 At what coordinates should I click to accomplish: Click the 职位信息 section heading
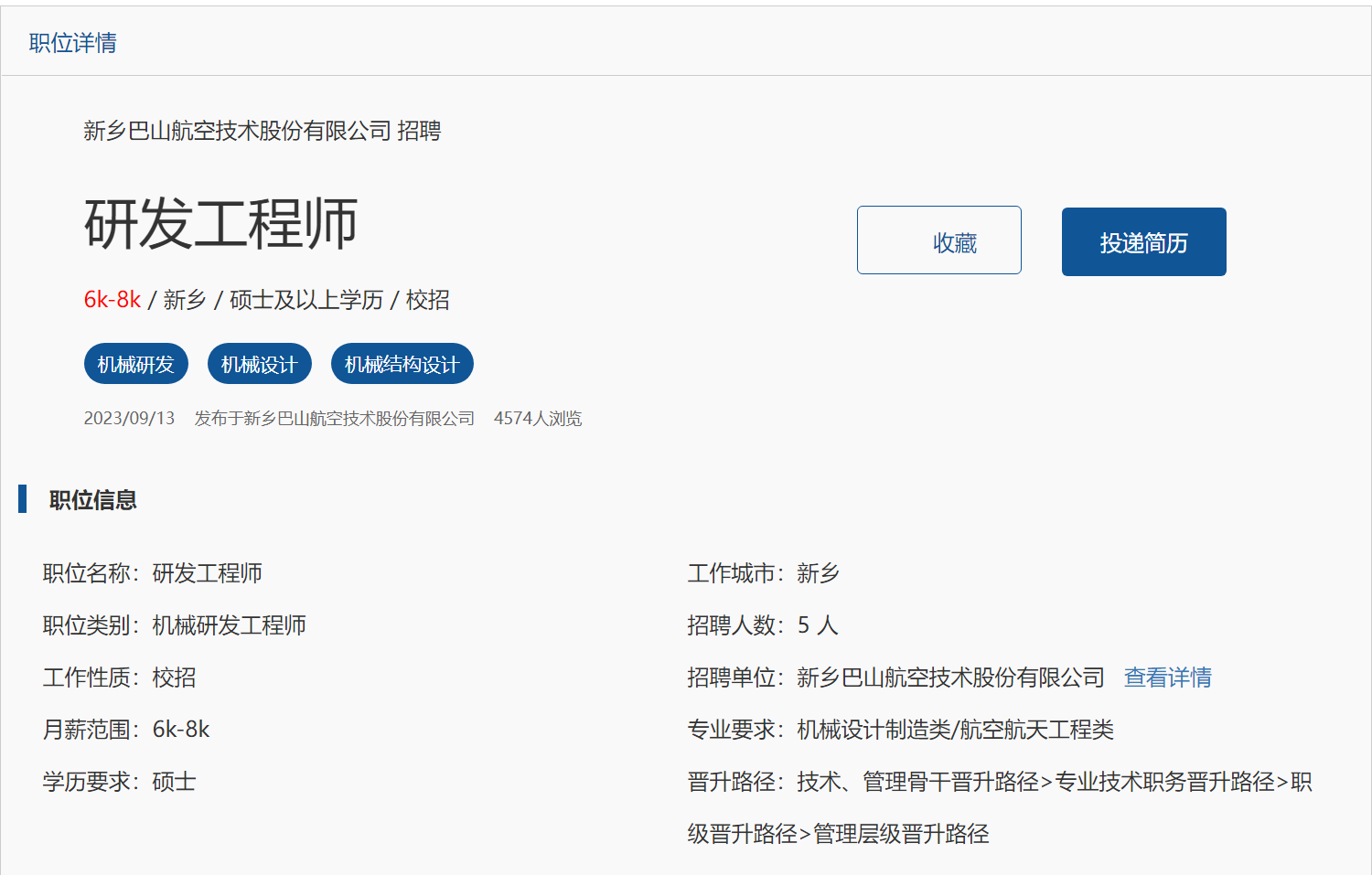click(x=92, y=500)
